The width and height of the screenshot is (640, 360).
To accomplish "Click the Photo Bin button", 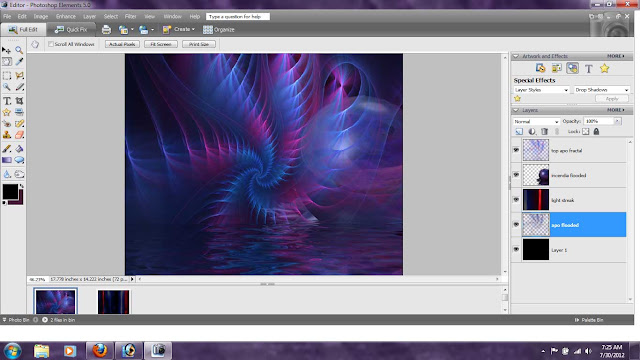I will point(16,320).
